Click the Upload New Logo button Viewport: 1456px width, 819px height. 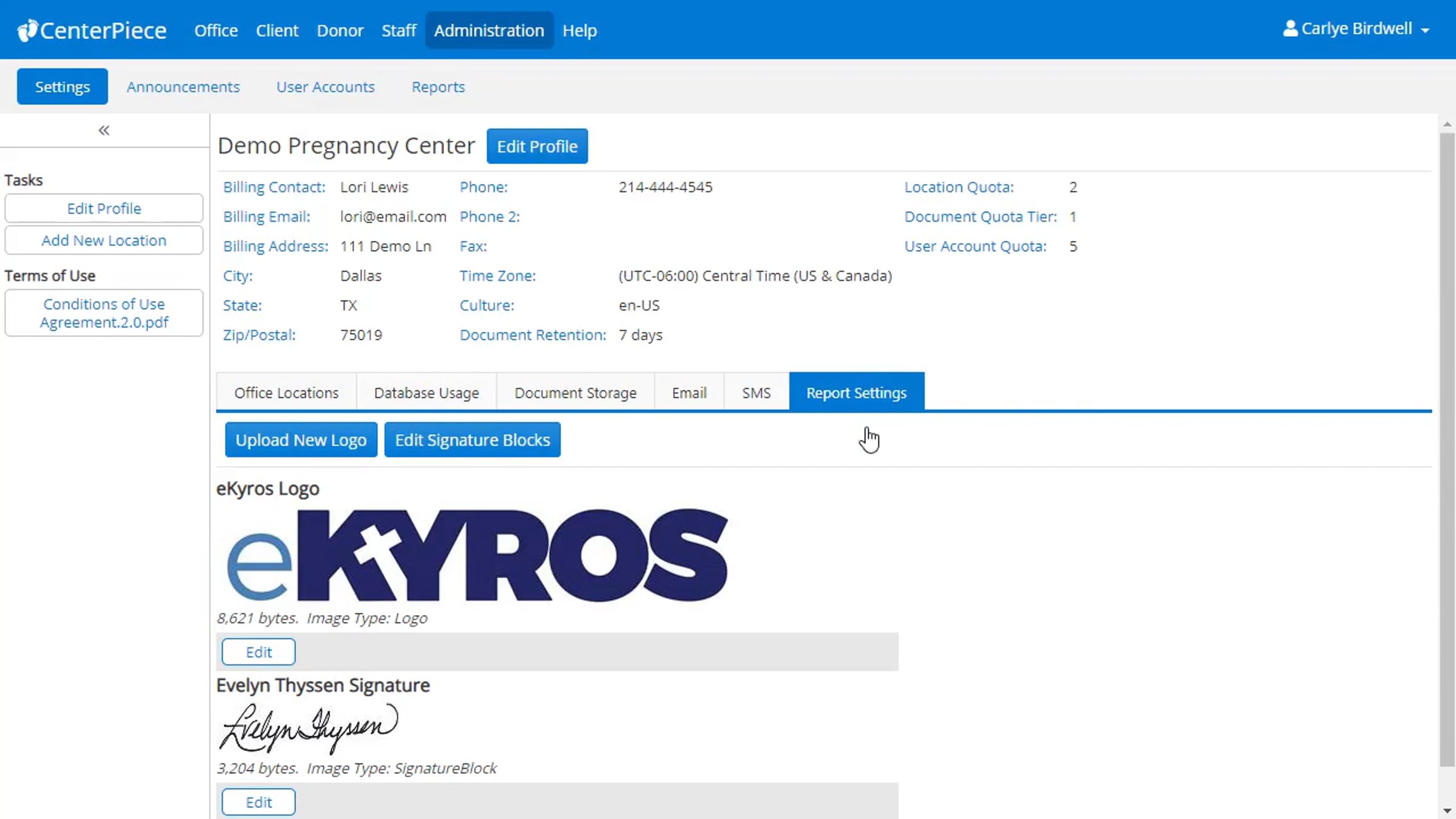pos(301,439)
